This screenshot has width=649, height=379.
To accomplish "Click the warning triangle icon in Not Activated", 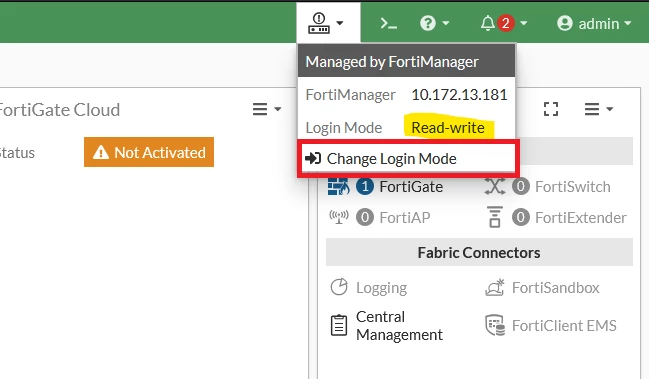I will point(101,153).
